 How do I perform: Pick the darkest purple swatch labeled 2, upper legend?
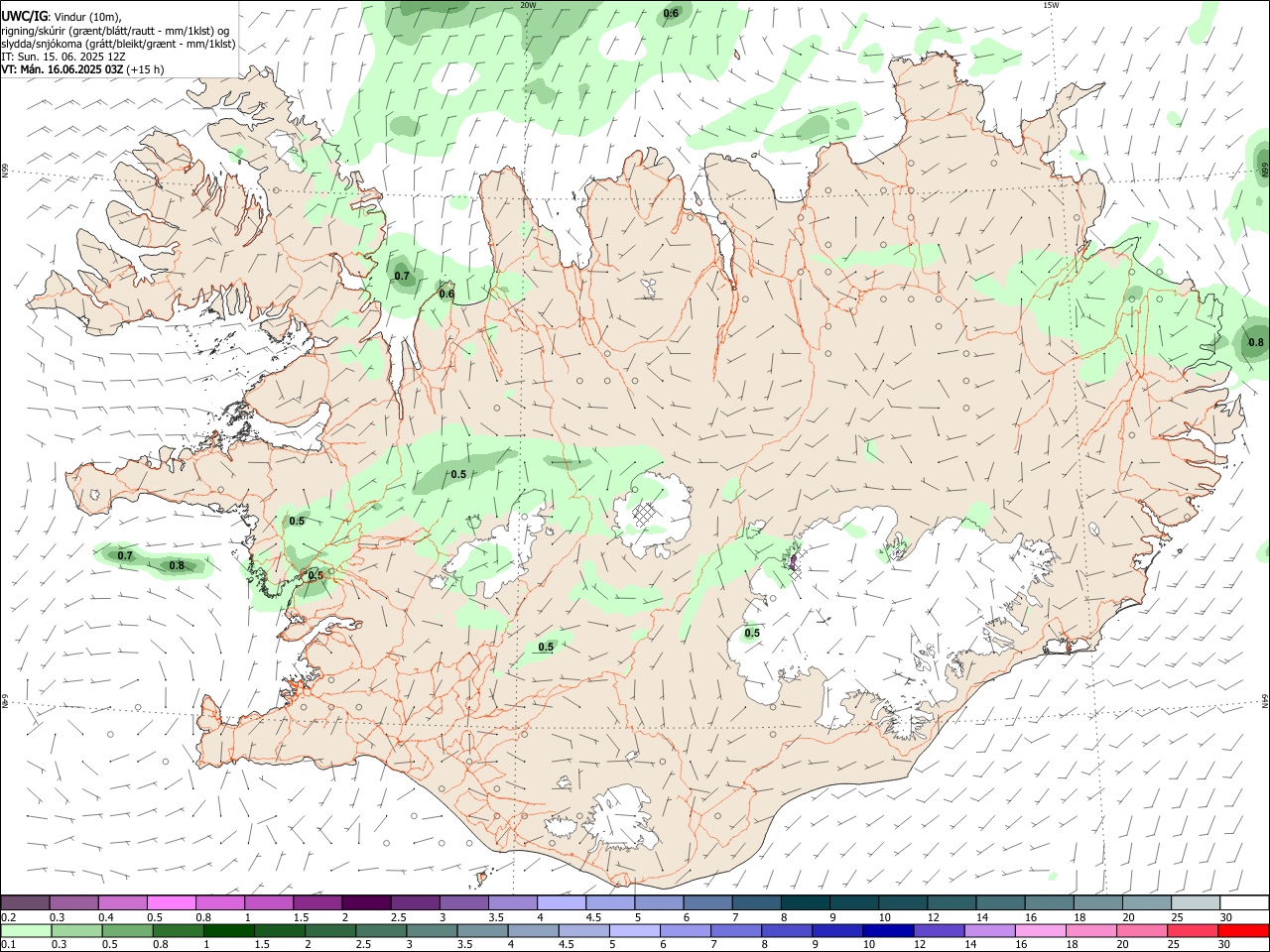(x=366, y=902)
